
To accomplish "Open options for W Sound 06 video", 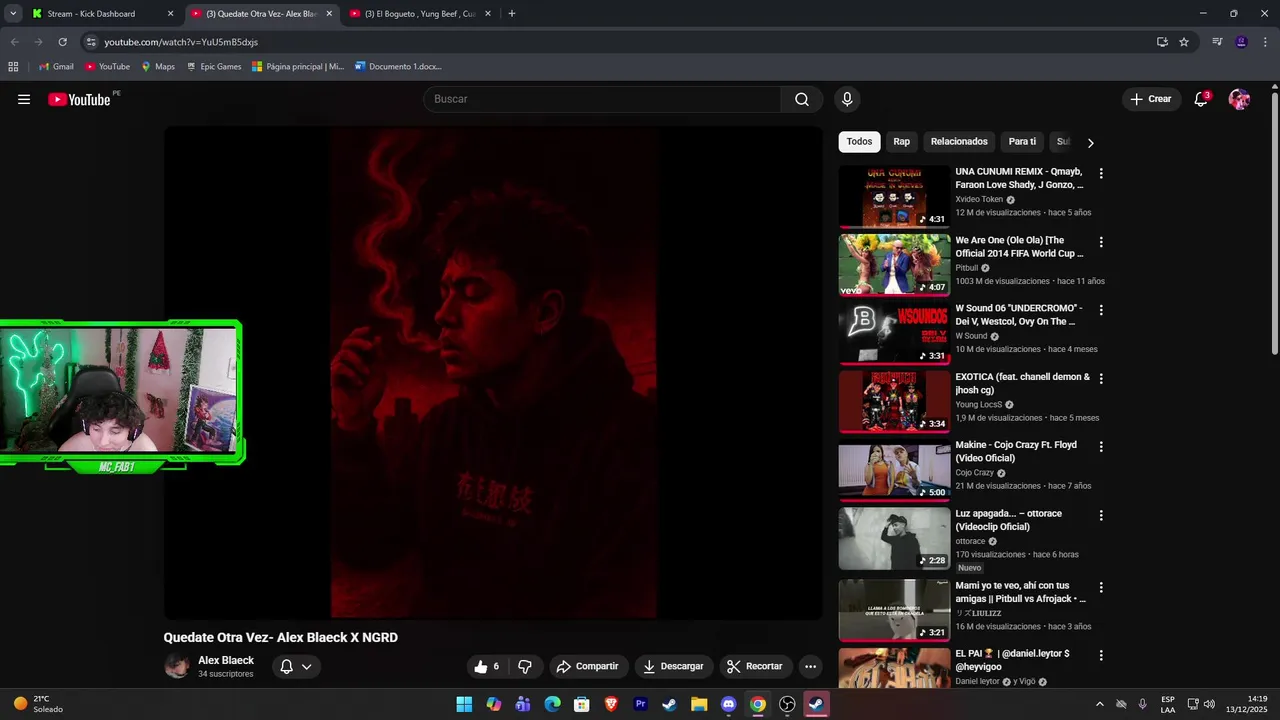I will pyautogui.click(x=1101, y=310).
